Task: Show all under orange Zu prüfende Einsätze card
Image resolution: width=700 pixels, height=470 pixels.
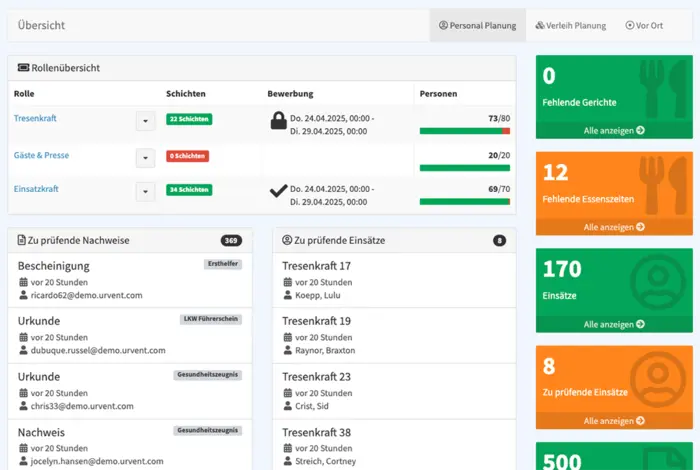Action: 614,421
